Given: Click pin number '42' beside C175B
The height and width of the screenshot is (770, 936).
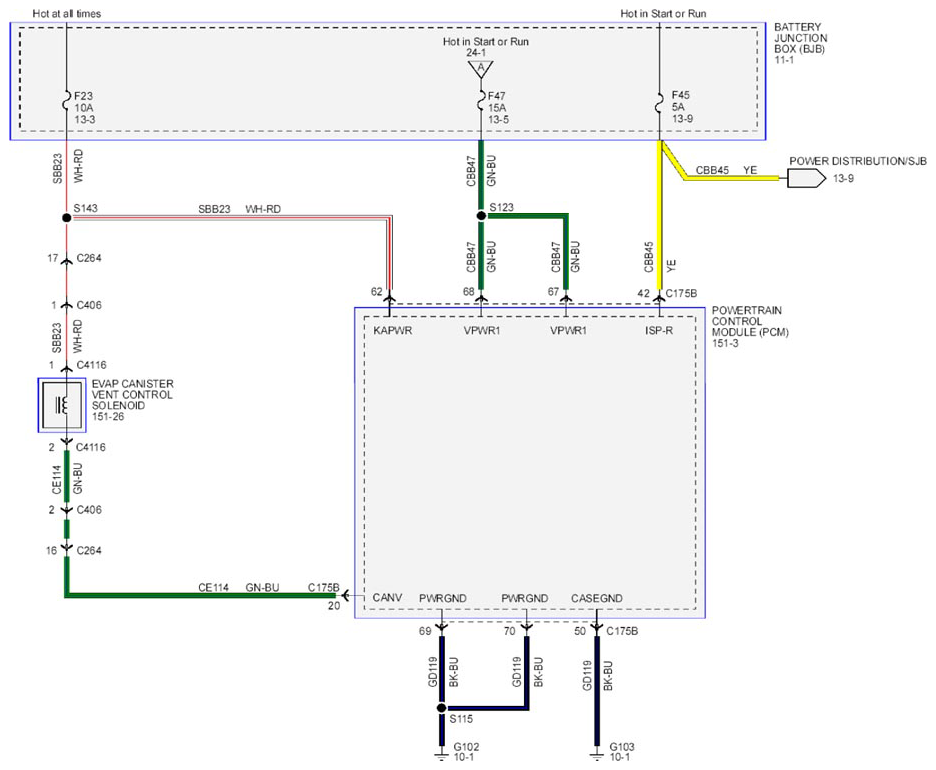Looking at the screenshot, I should point(643,293).
